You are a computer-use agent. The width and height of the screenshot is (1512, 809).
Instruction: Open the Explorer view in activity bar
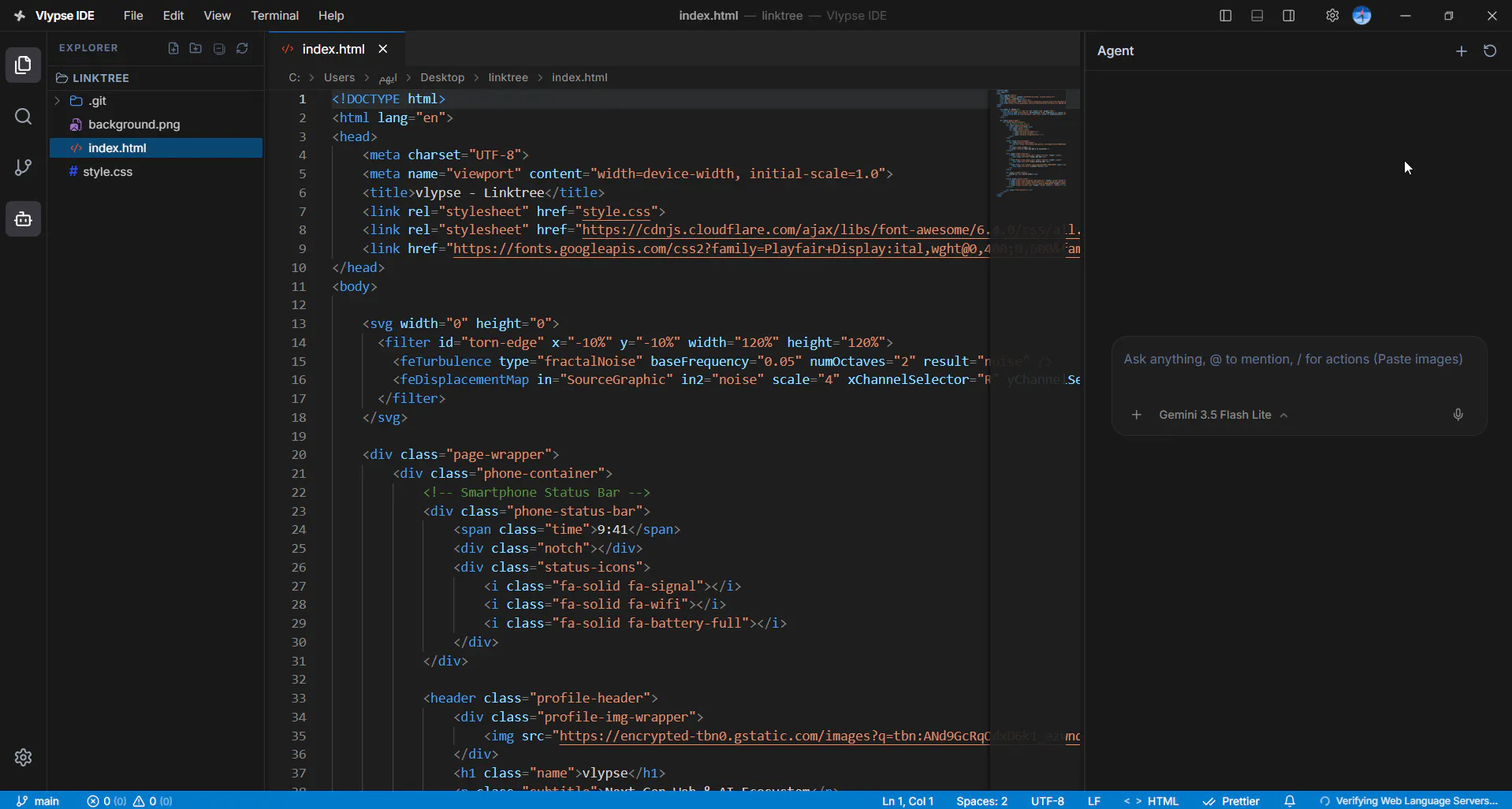24,65
